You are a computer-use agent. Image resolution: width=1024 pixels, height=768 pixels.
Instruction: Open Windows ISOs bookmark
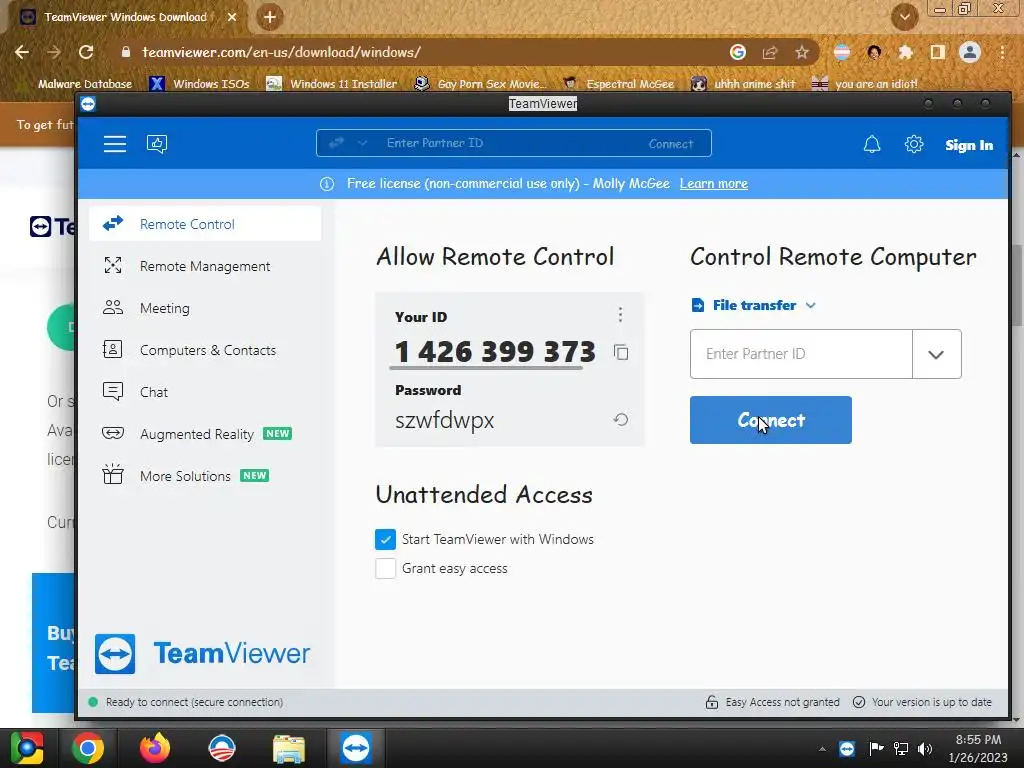(x=200, y=84)
